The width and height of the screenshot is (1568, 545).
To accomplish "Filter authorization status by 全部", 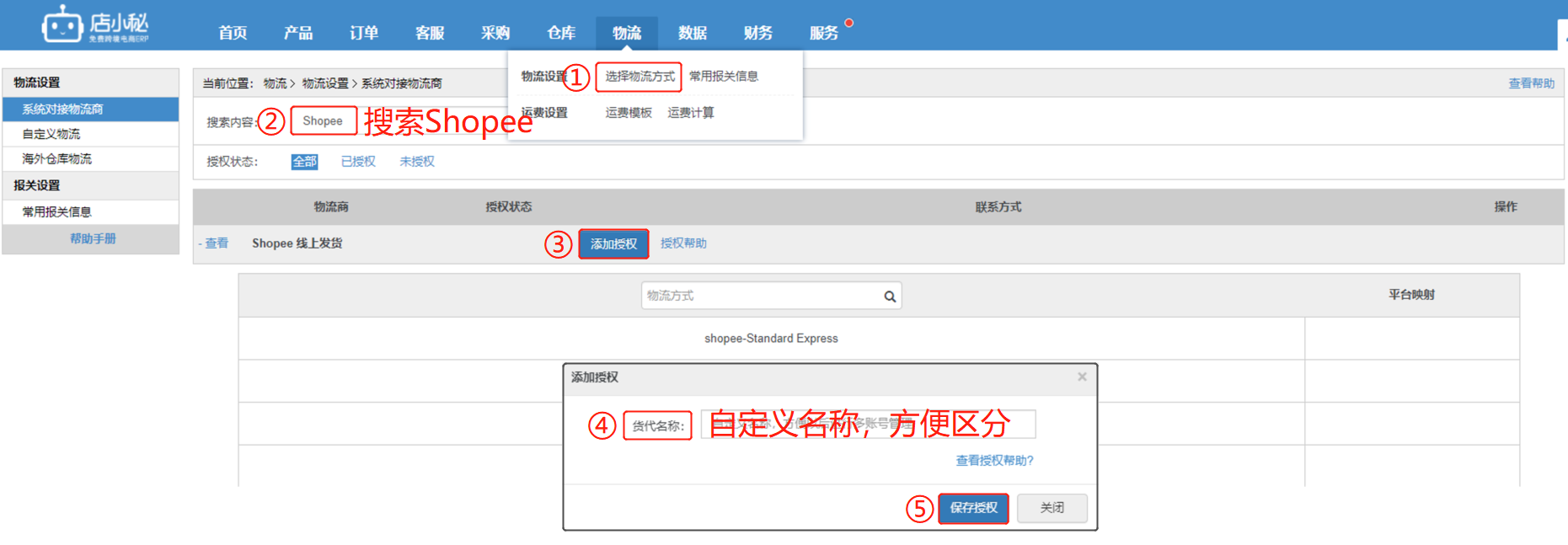I will [305, 162].
